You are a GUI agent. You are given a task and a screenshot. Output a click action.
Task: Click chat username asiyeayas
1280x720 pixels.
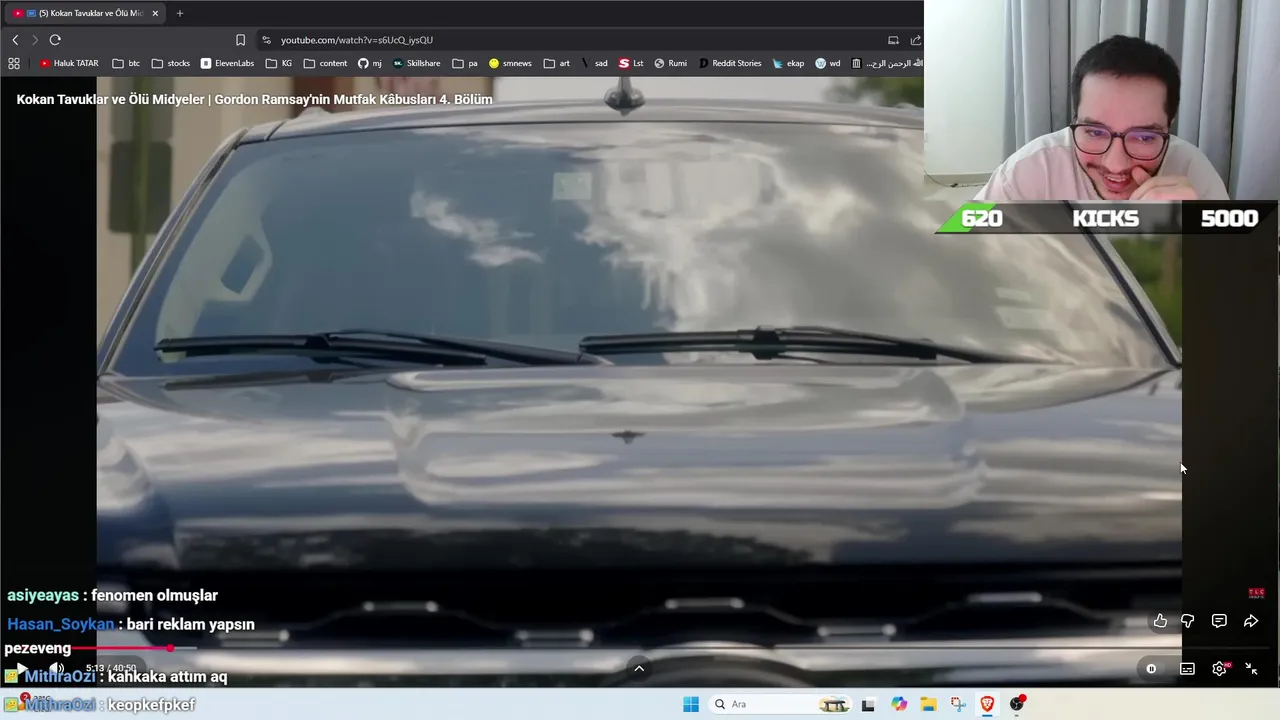pyautogui.click(x=43, y=595)
